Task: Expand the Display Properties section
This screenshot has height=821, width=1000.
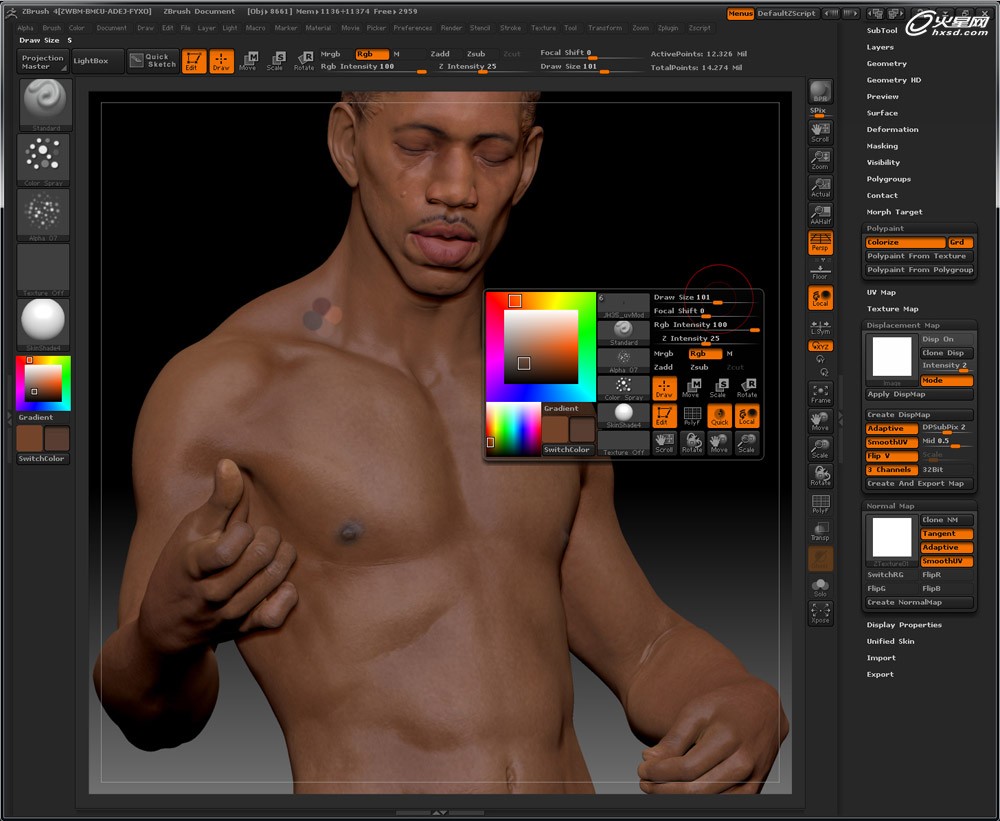Action: [x=904, y=625]
